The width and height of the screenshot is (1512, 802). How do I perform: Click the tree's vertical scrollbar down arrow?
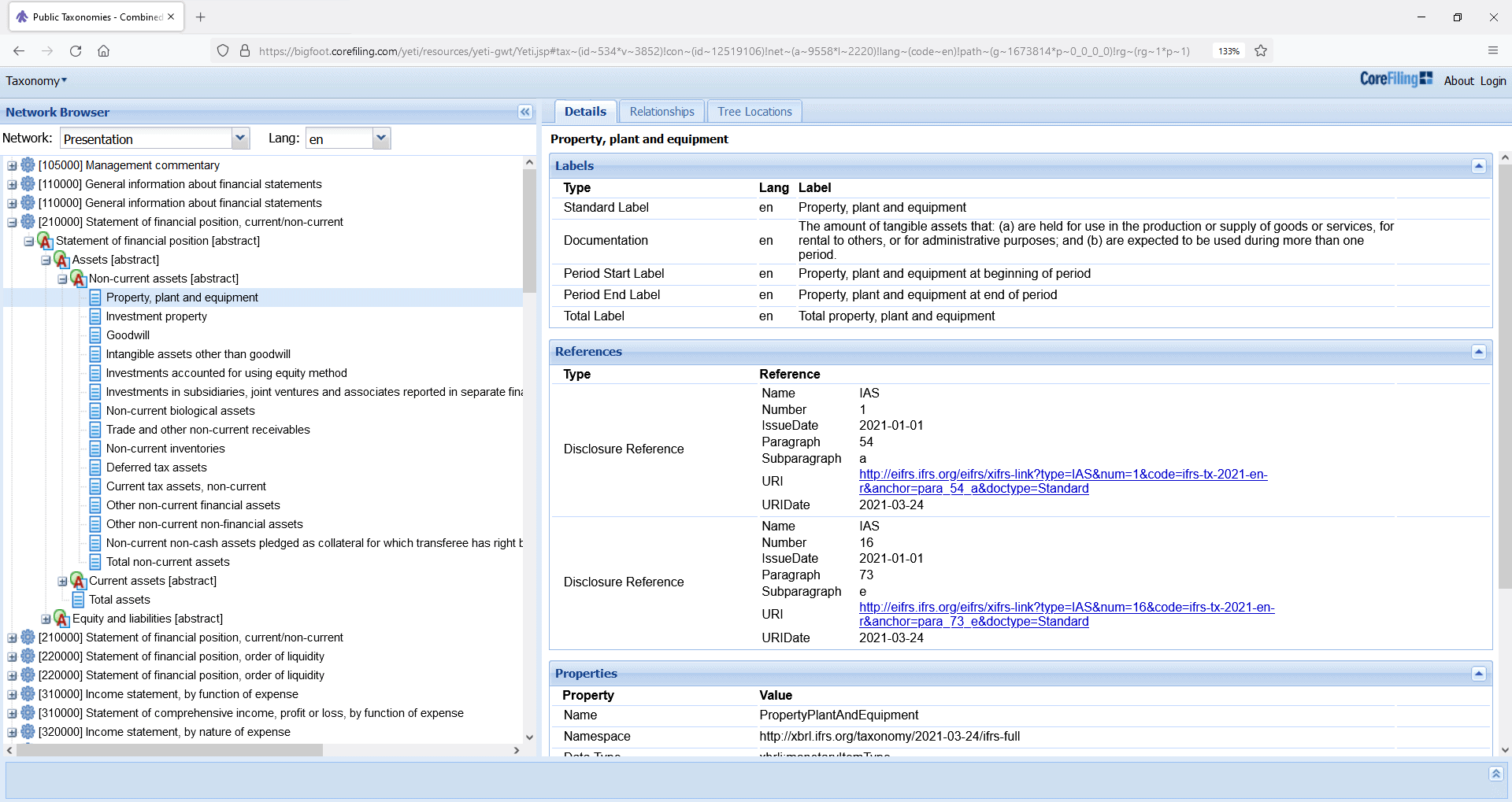[529, 737]
